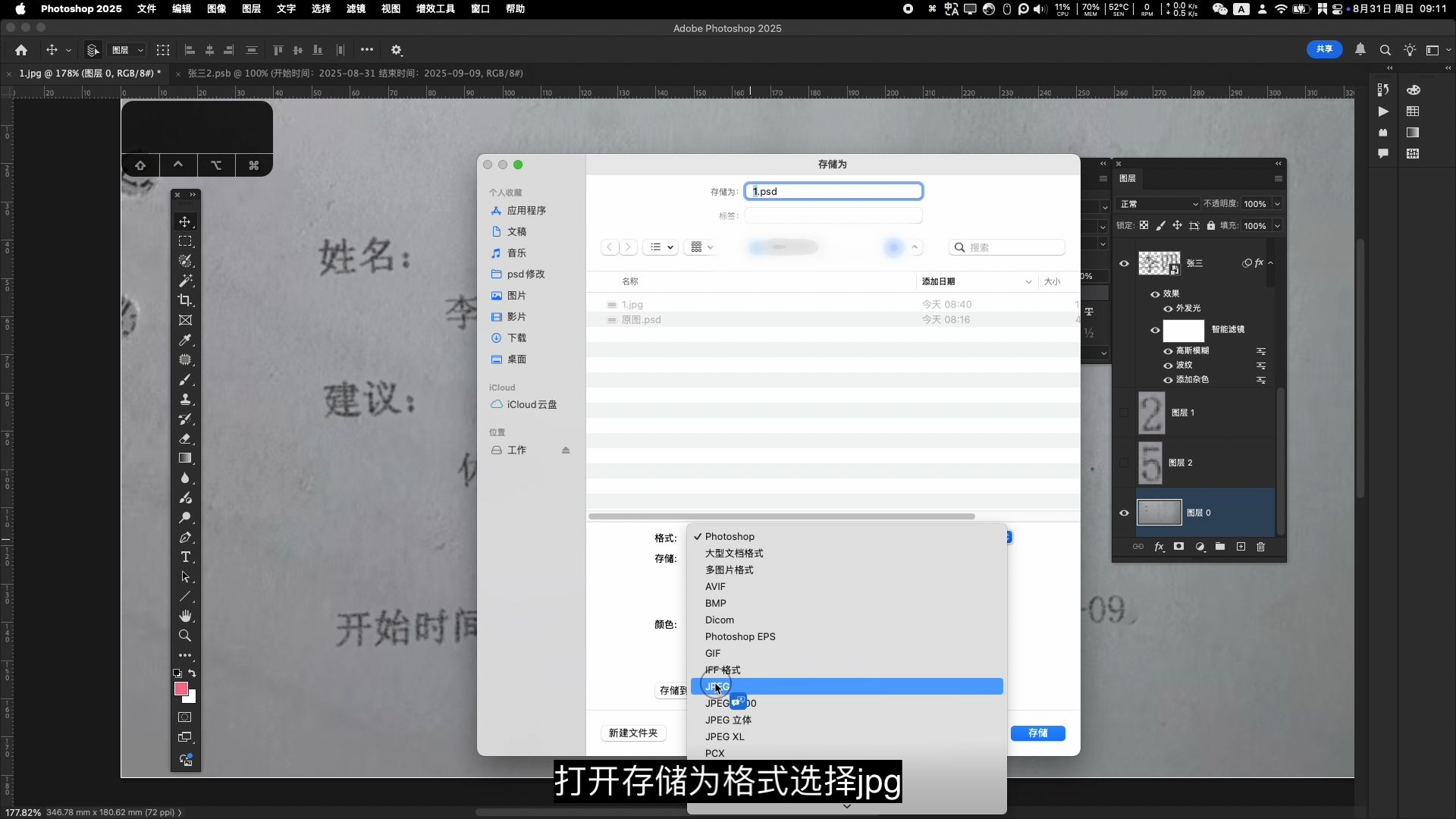This screenshot has width=1456, height=819.
Task: Click the 存储为 filename input field
Action: pos(833,191)
